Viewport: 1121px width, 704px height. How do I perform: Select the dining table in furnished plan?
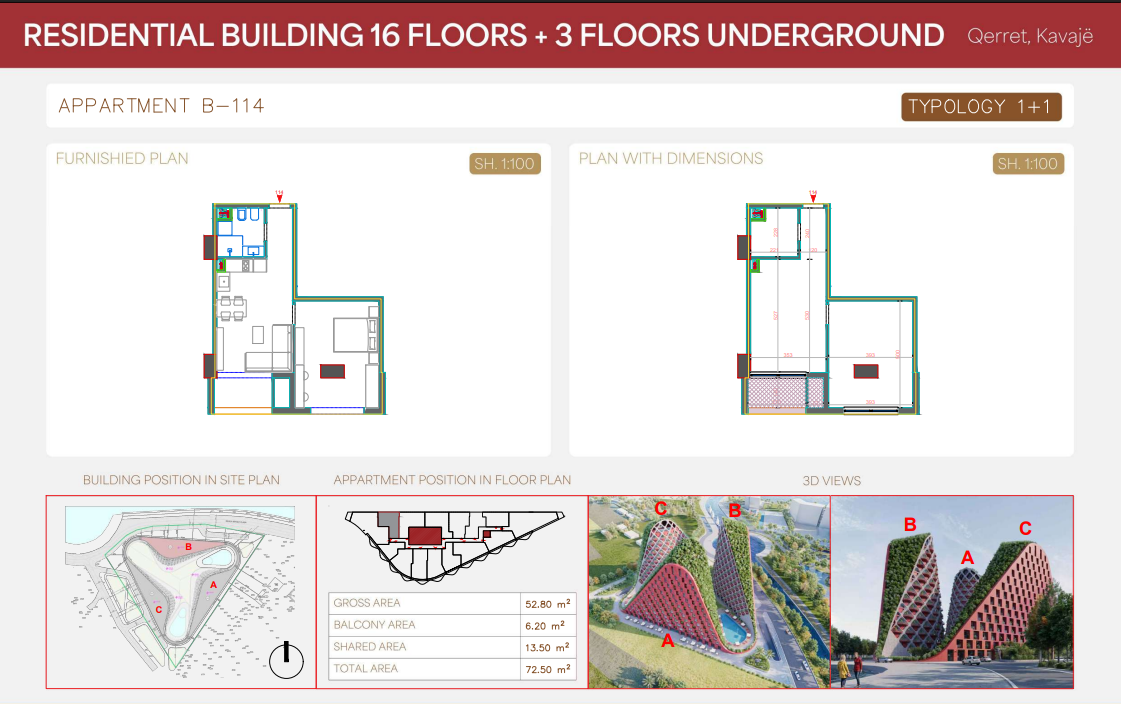(233, 308)
